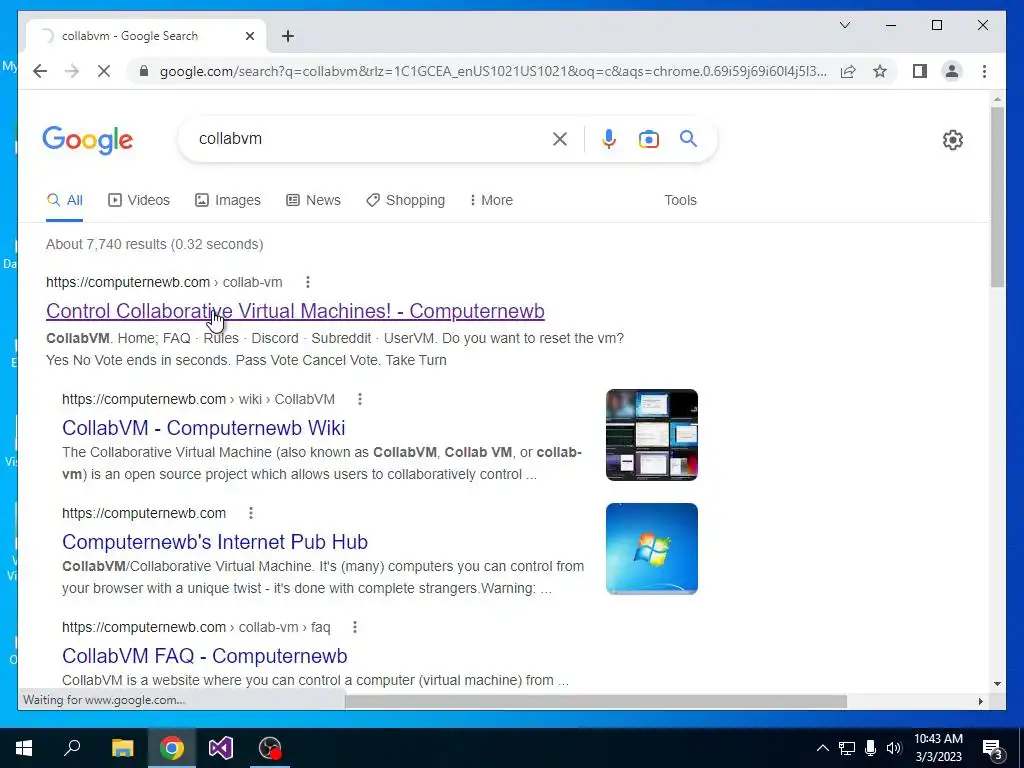Image resolution: width=1024 pixels, height=768 pixels.
Task: Close the collabvm Google Search tab
Action: (249, 36)
